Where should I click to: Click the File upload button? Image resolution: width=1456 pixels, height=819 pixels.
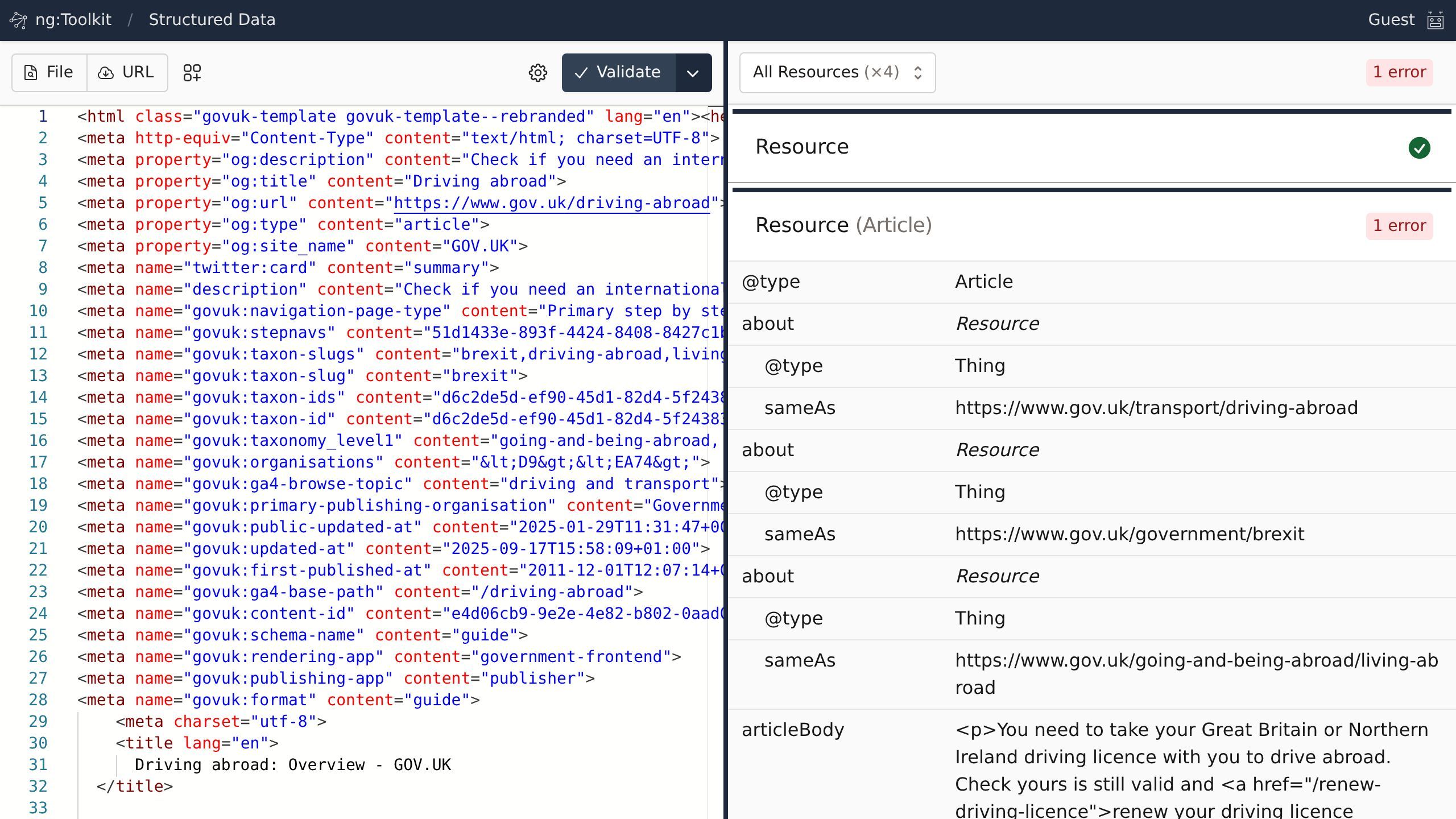click(x=49, y=73)
